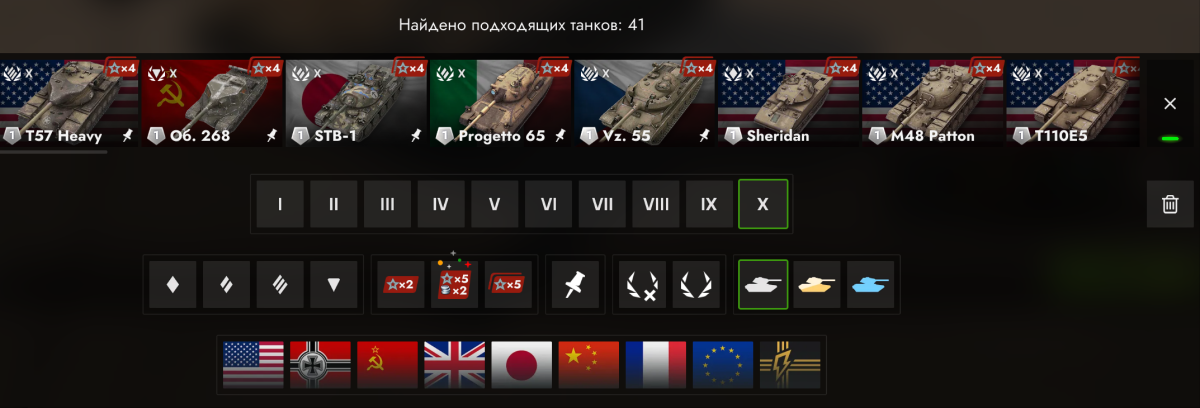The width and height of the screenshot is (1200, 408).
Task: Filter by Japanese nation flag
Action: click(522, 364)
